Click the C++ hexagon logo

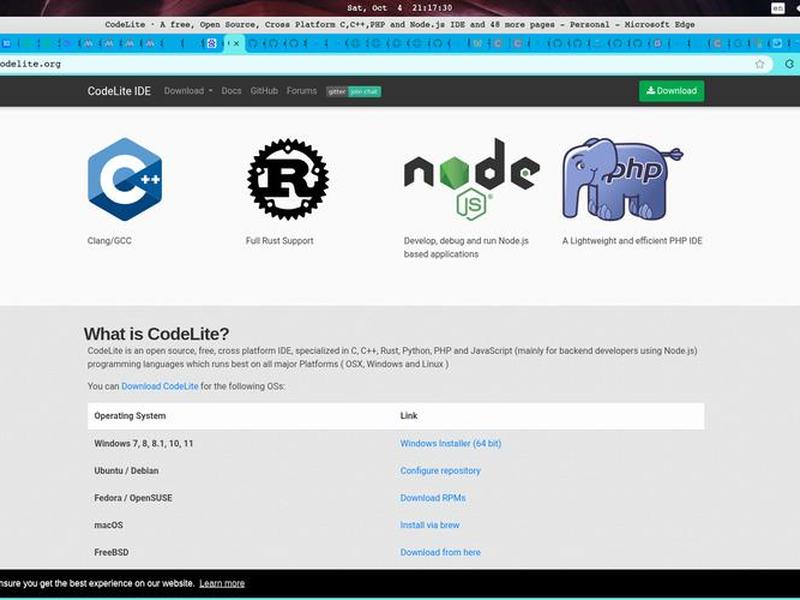click(125, 179)
